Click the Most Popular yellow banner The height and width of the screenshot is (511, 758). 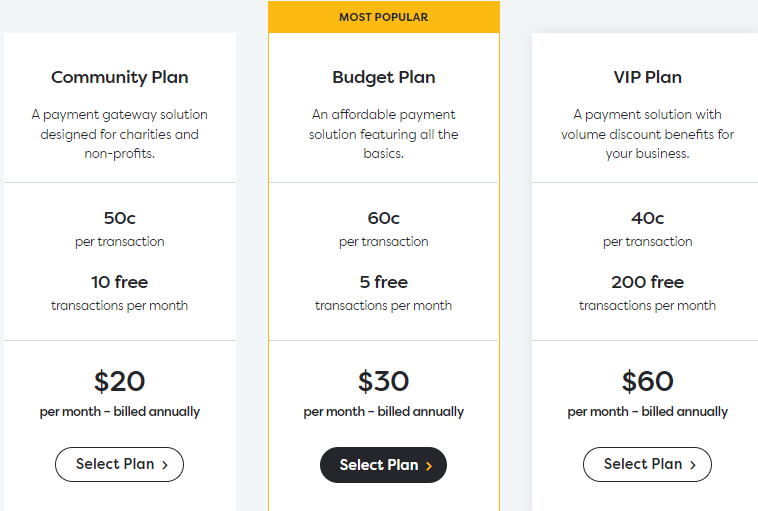click(x=384, y=17)
